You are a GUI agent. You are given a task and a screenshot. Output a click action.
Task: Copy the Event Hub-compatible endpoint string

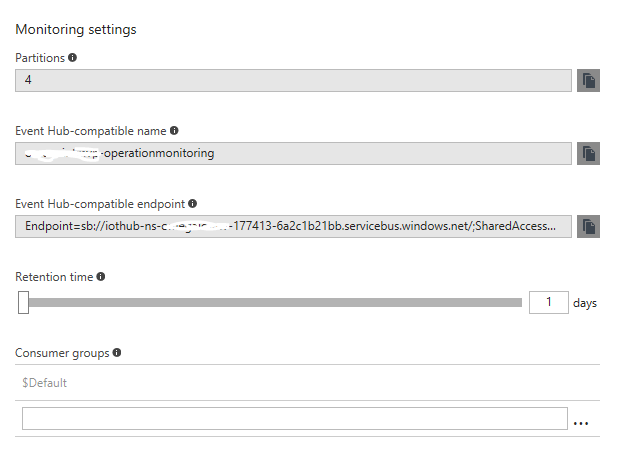tap(589, 227)
